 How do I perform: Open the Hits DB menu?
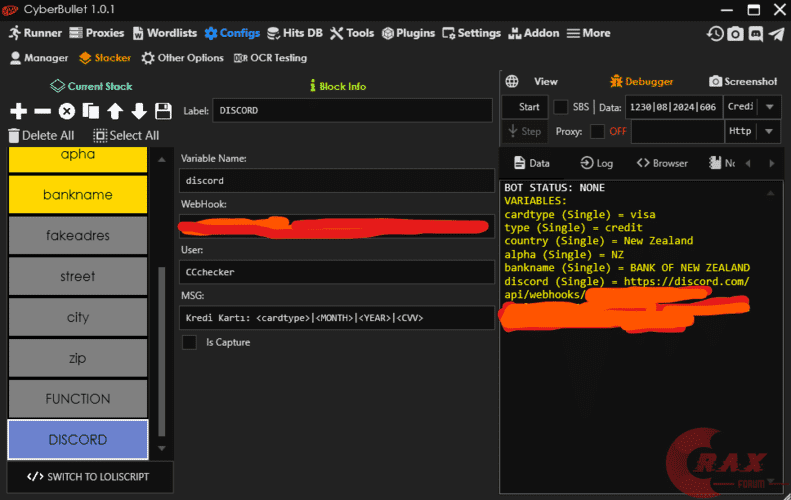click(x=295, y=33)
